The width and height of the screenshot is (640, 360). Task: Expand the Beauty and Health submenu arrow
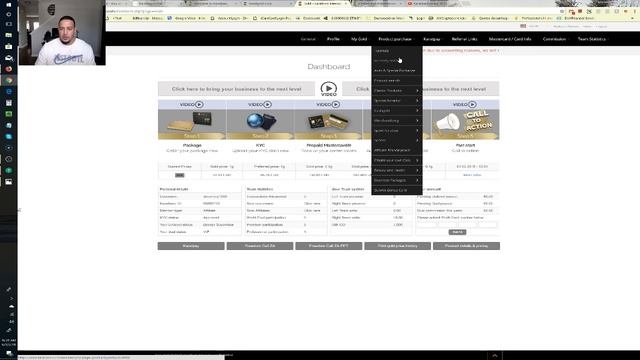click(417, 170)
